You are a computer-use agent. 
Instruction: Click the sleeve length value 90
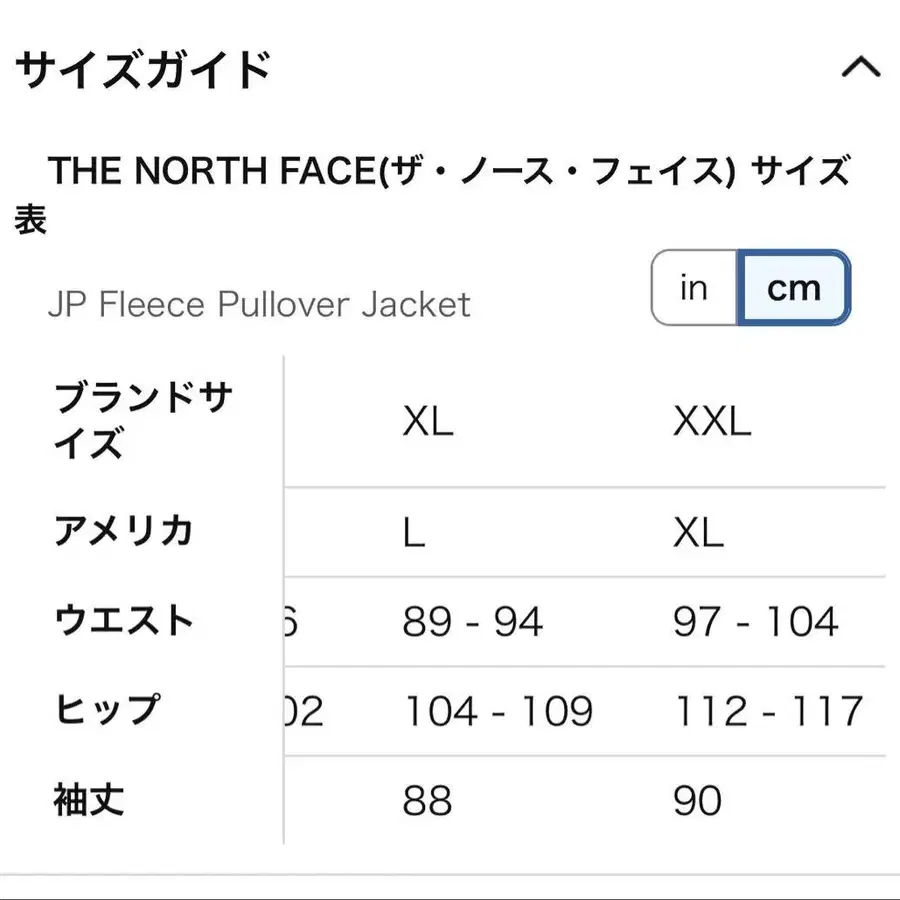(697, 801)
